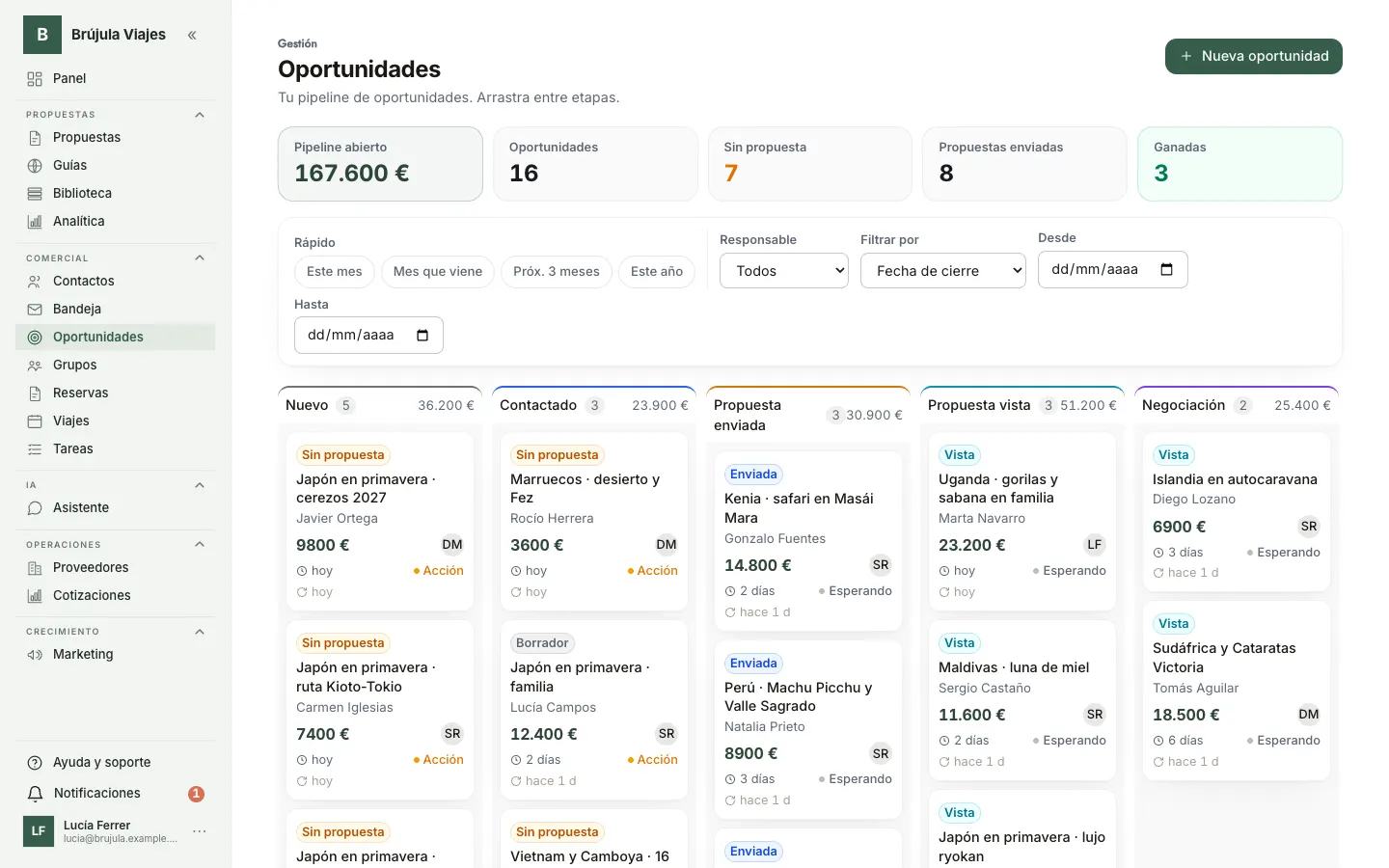Open the Guías globe icon
The height and width of the screenshot is (868, 1389).
coord(35,166)
